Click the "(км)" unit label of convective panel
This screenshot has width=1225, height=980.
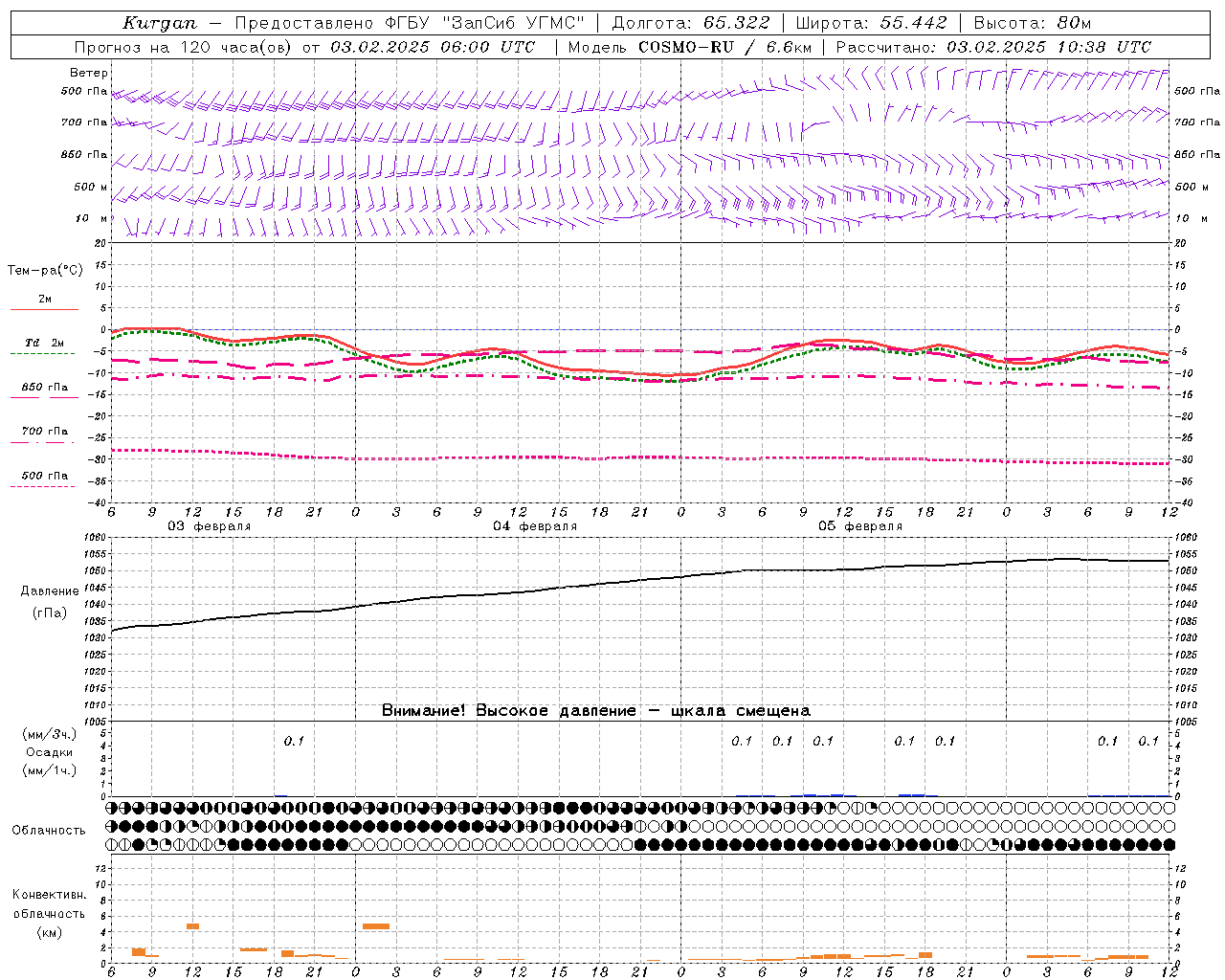coord(50,932)
